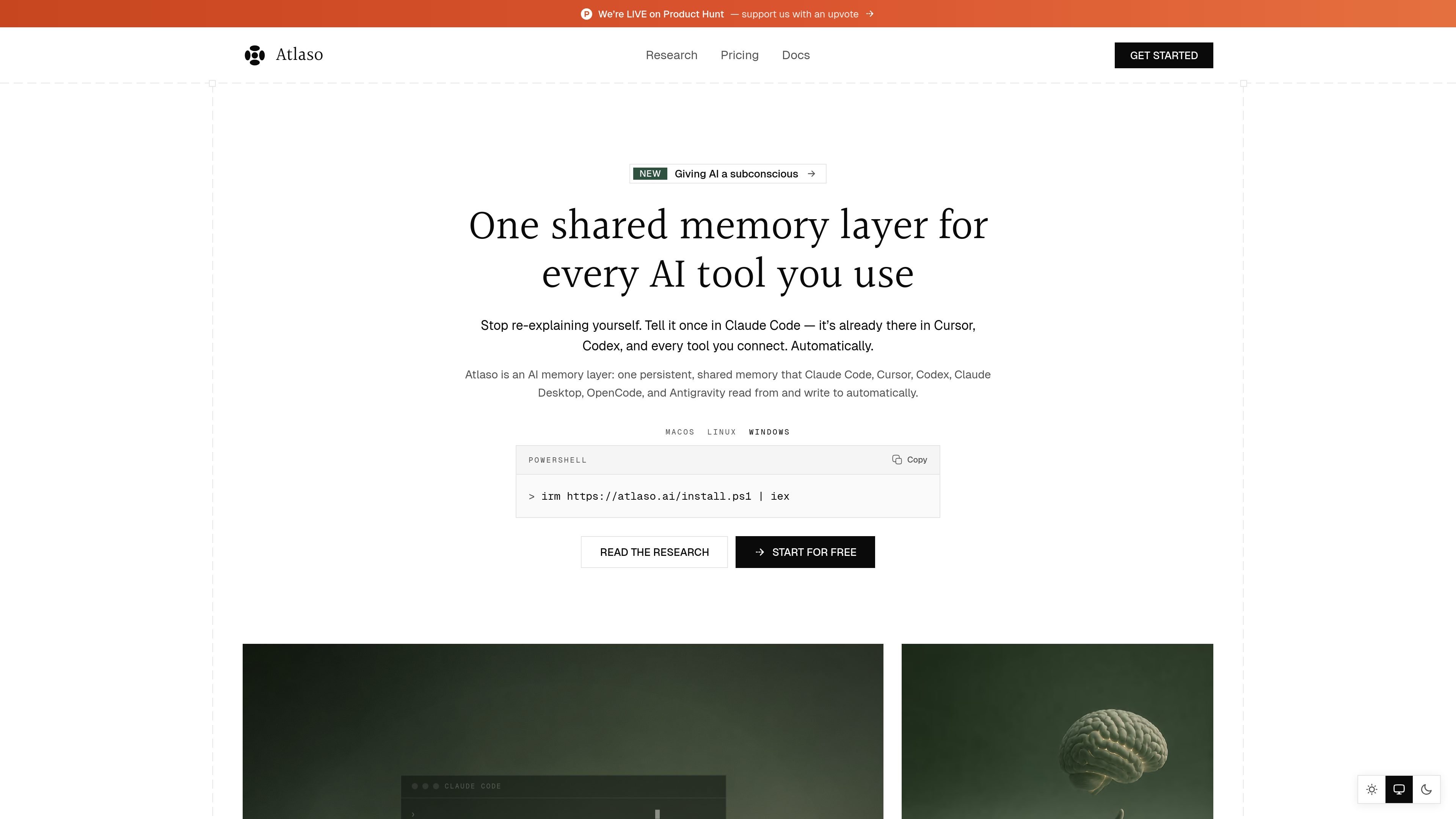Select the LINUX install tab
Screen dimensions: 1456x819
point(722,432)
